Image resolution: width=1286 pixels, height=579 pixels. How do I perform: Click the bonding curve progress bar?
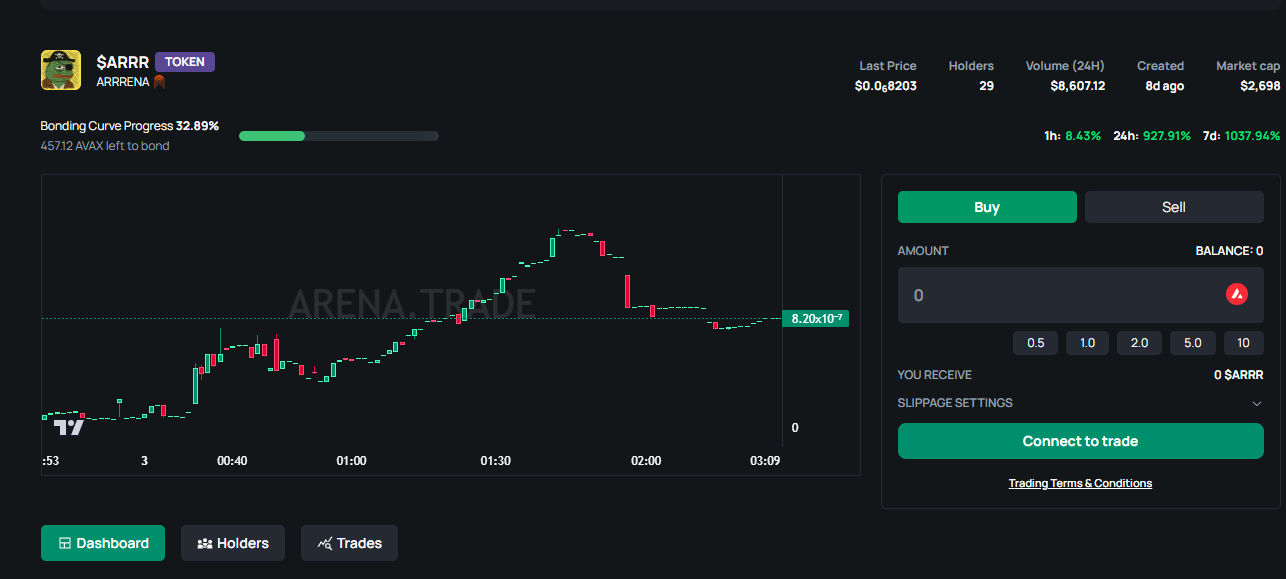point(338,136)
